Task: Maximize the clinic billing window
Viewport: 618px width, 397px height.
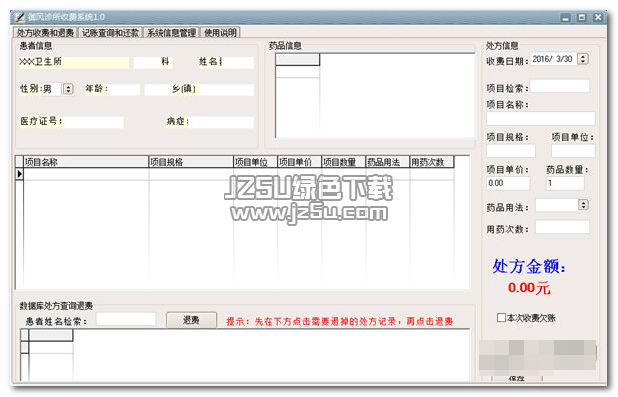Action: pos(582,17)
